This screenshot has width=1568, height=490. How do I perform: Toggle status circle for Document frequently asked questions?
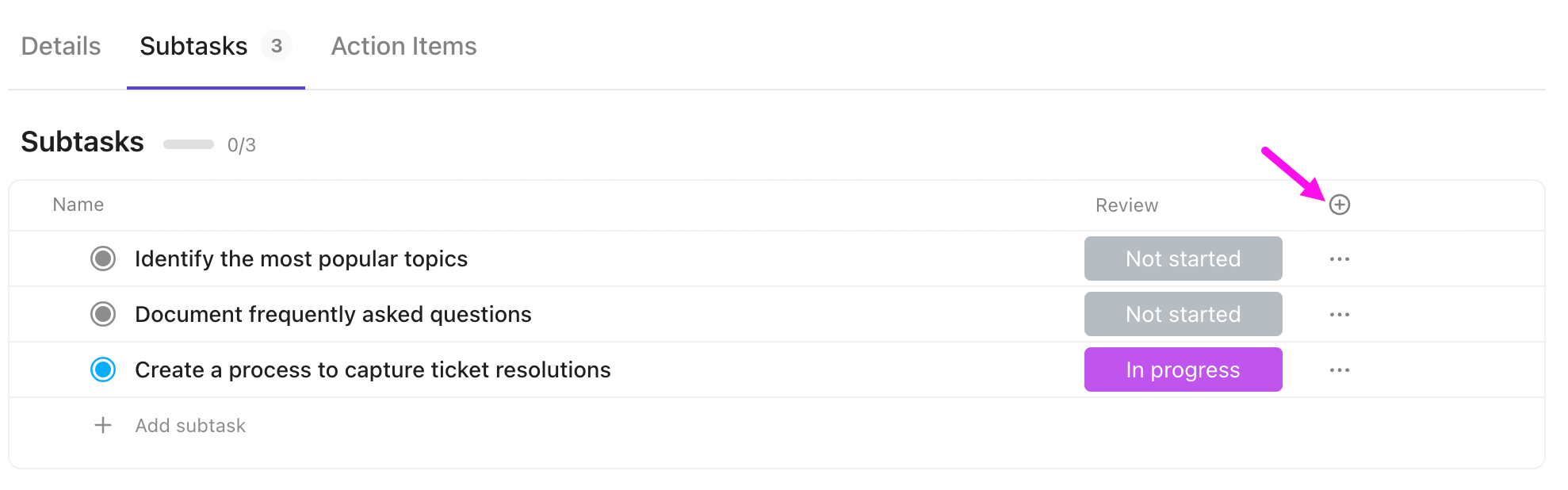tap(103, 315)
